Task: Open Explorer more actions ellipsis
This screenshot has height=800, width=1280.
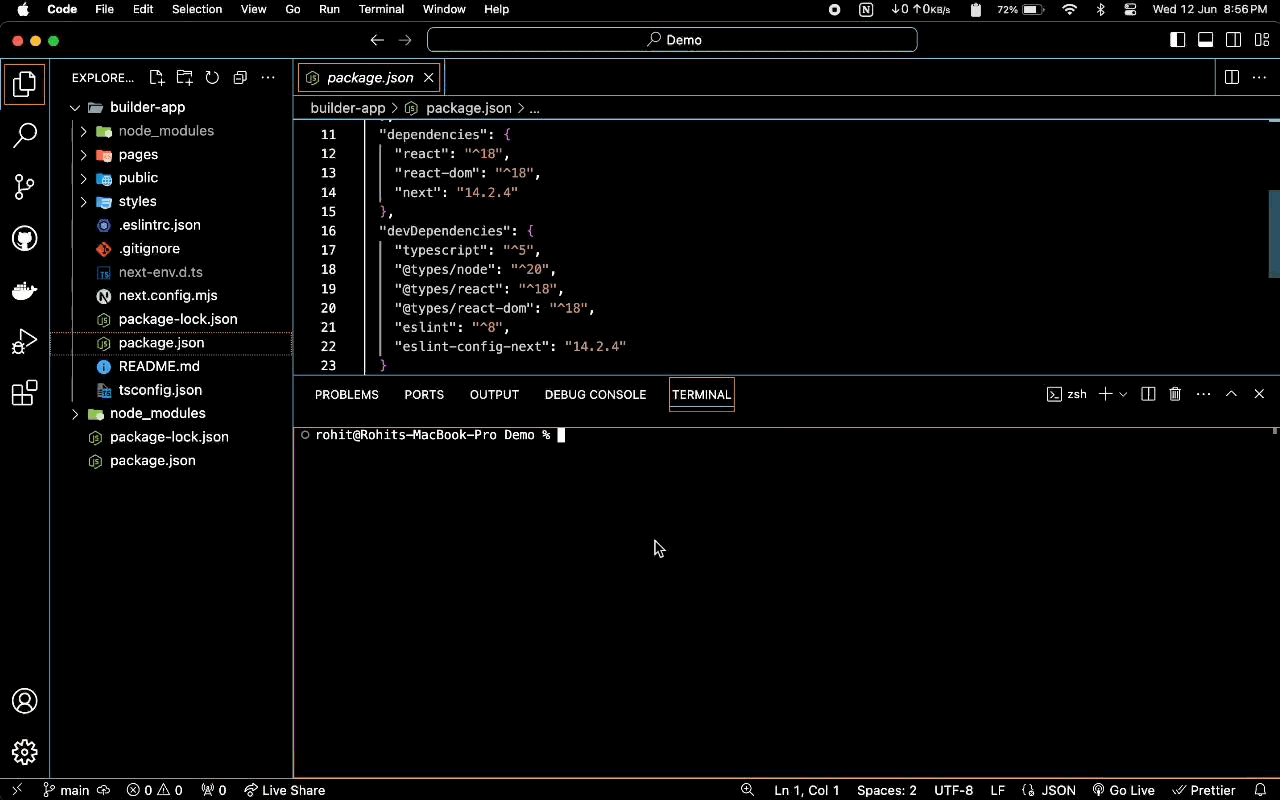Action: 268,78
